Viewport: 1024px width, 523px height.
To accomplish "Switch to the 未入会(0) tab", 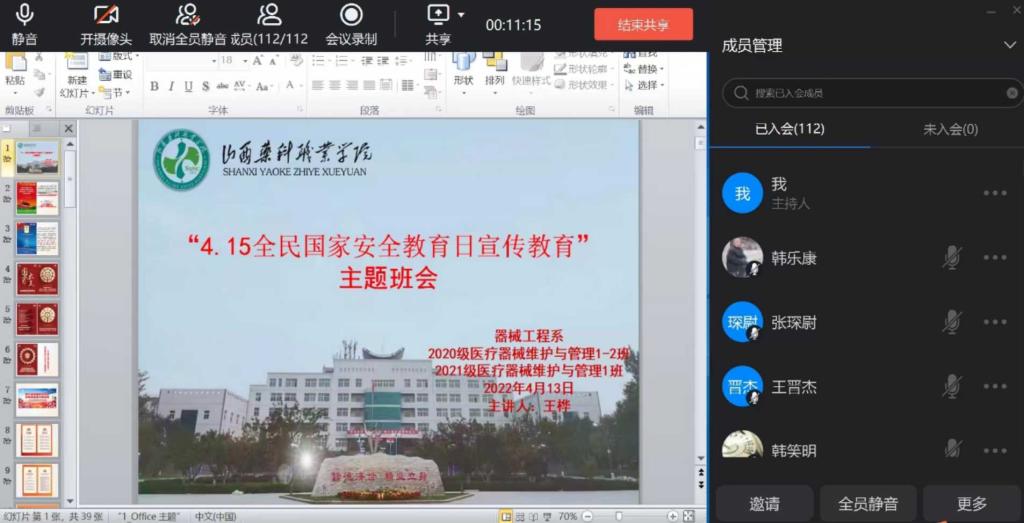I will click(x=949, y=129).
